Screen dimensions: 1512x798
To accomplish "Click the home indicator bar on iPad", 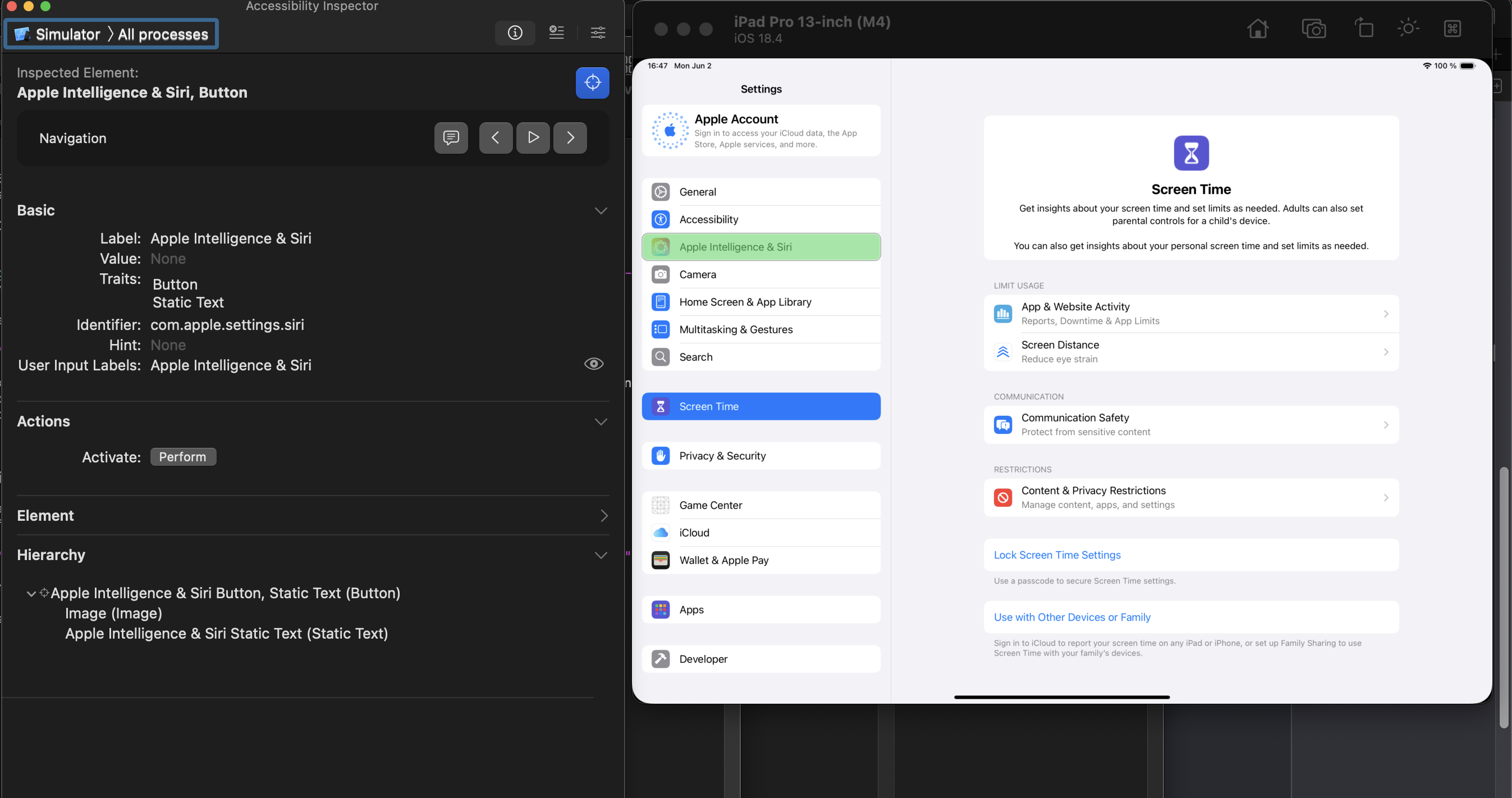I will click(x=1061, y=697).
